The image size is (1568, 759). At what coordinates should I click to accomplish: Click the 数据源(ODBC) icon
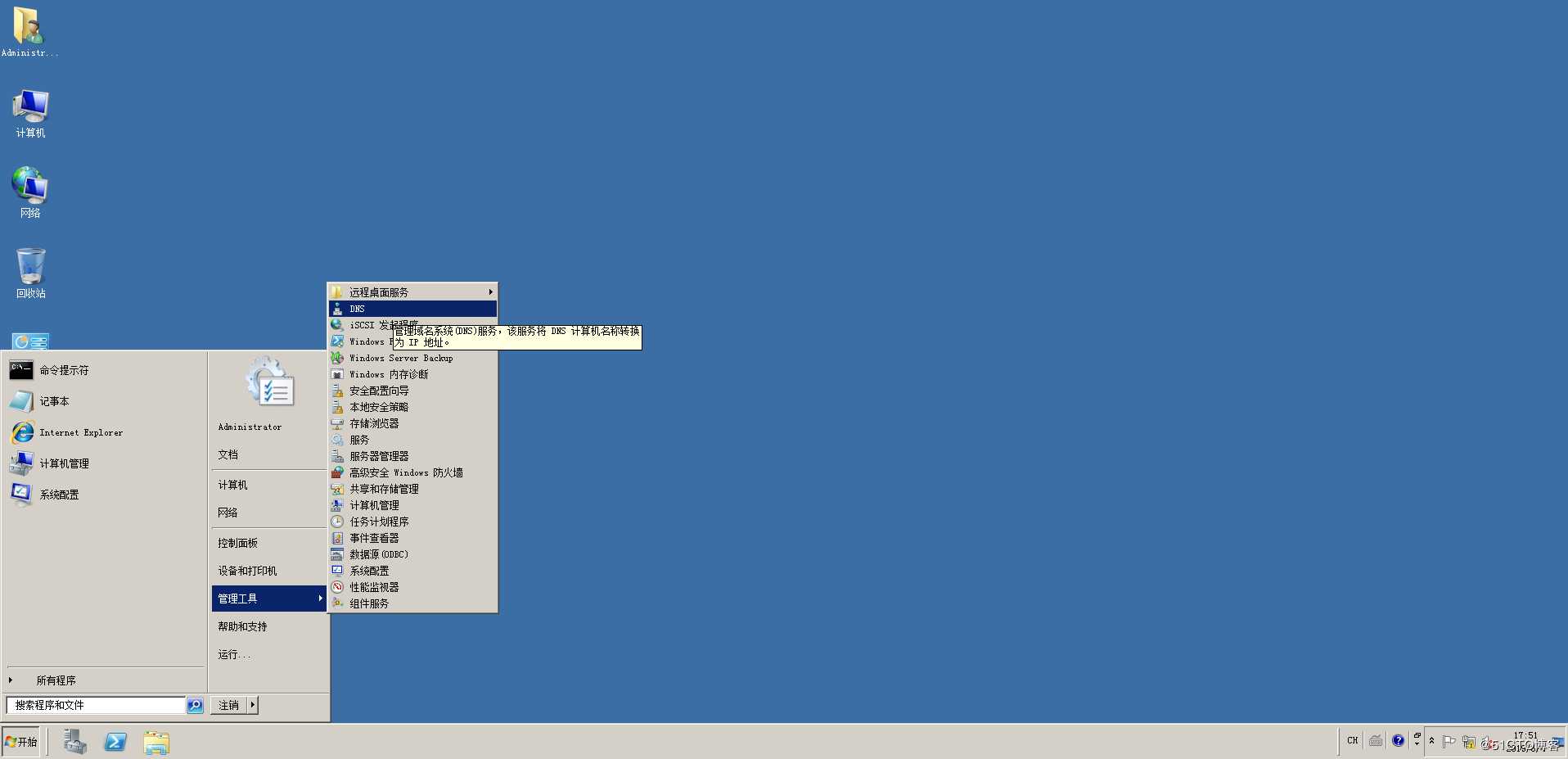(337, 554)
